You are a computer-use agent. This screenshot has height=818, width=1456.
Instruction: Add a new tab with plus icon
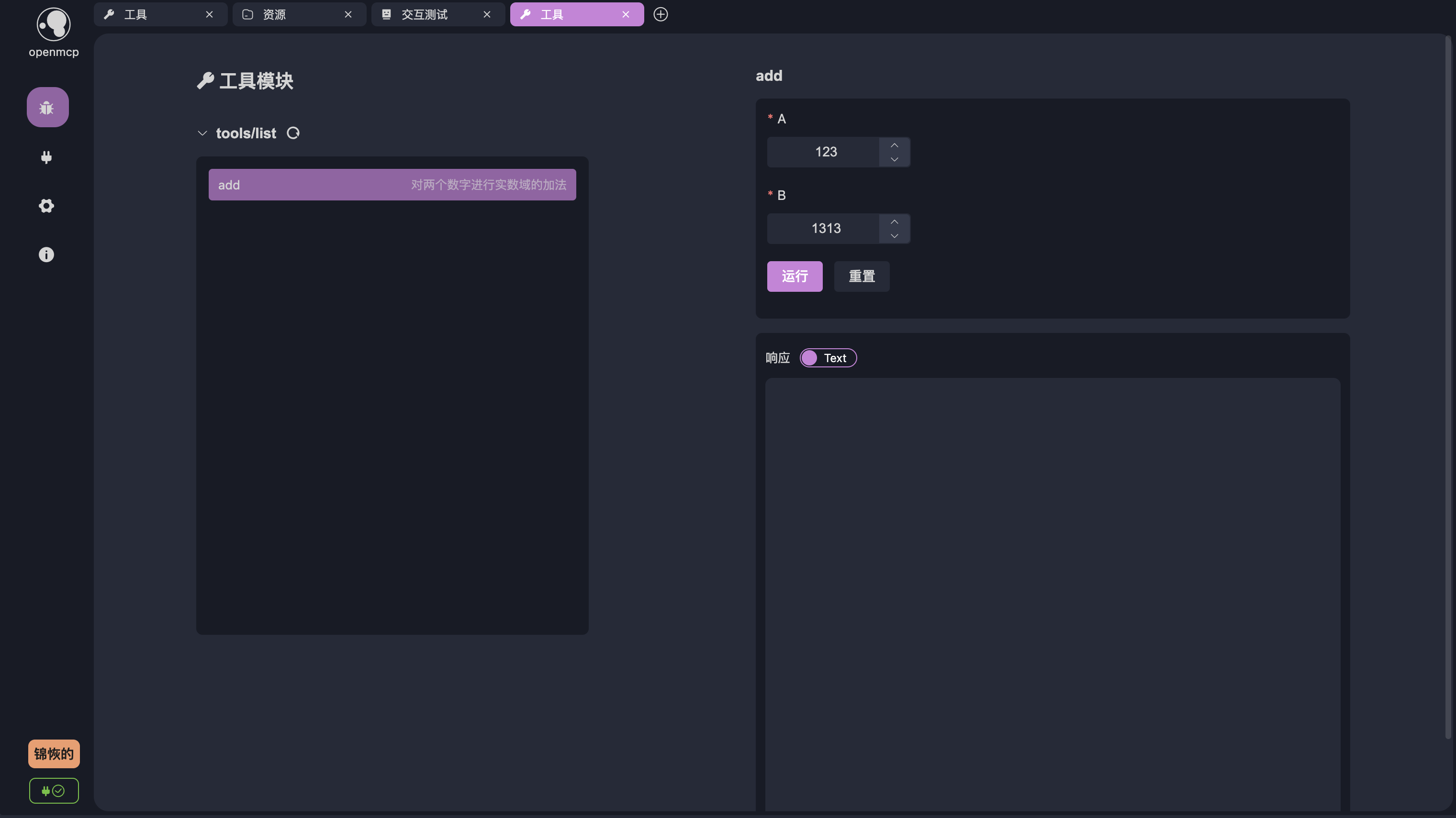point(660,15)
